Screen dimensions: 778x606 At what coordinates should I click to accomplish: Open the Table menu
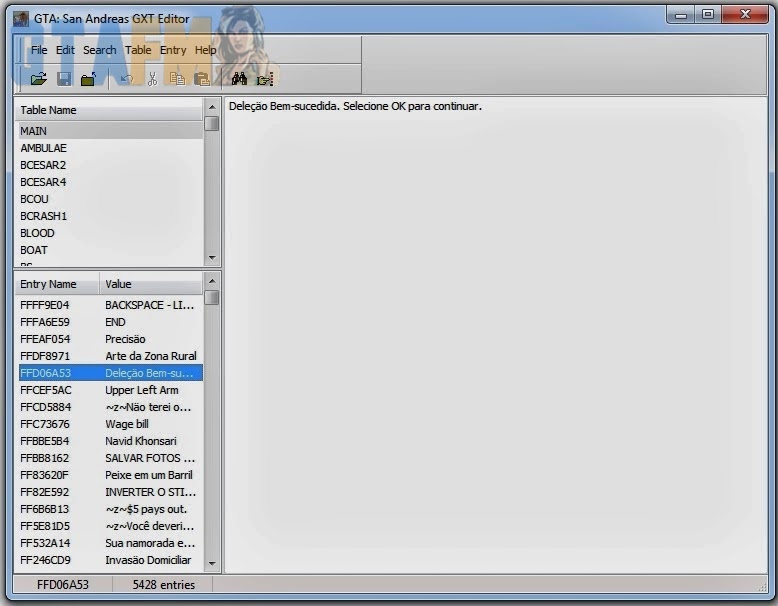click(x=138, y=50)
